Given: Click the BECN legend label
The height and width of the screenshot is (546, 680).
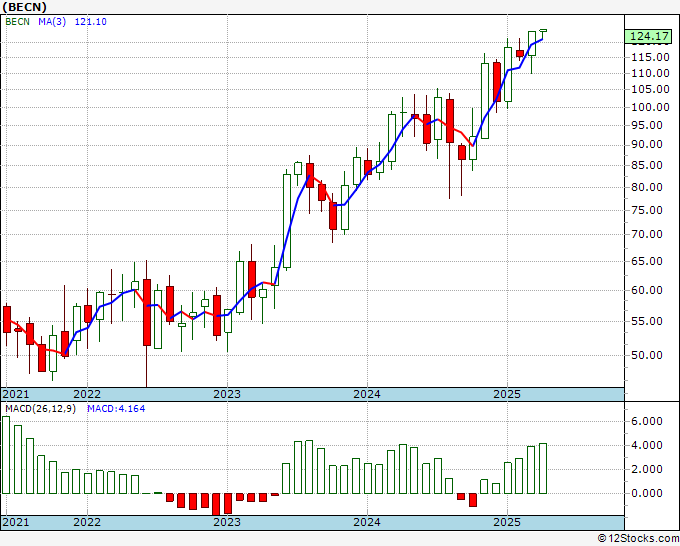Looking at the screenshot, I should (17, 22).
